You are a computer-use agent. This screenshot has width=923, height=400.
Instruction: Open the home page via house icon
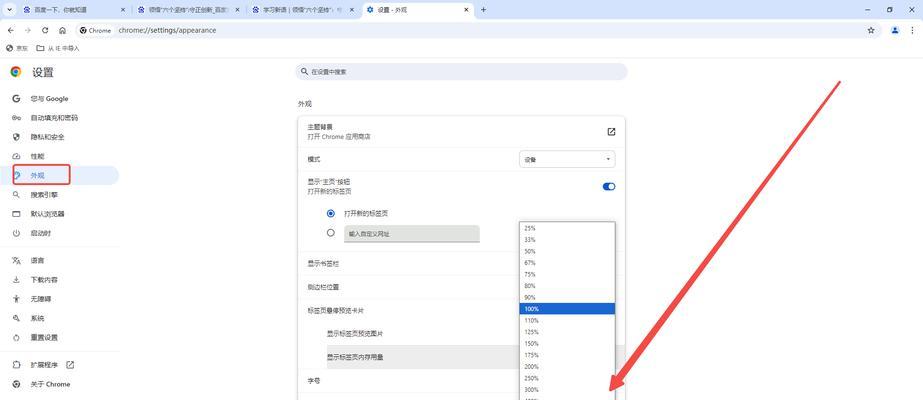pos(62,30)
